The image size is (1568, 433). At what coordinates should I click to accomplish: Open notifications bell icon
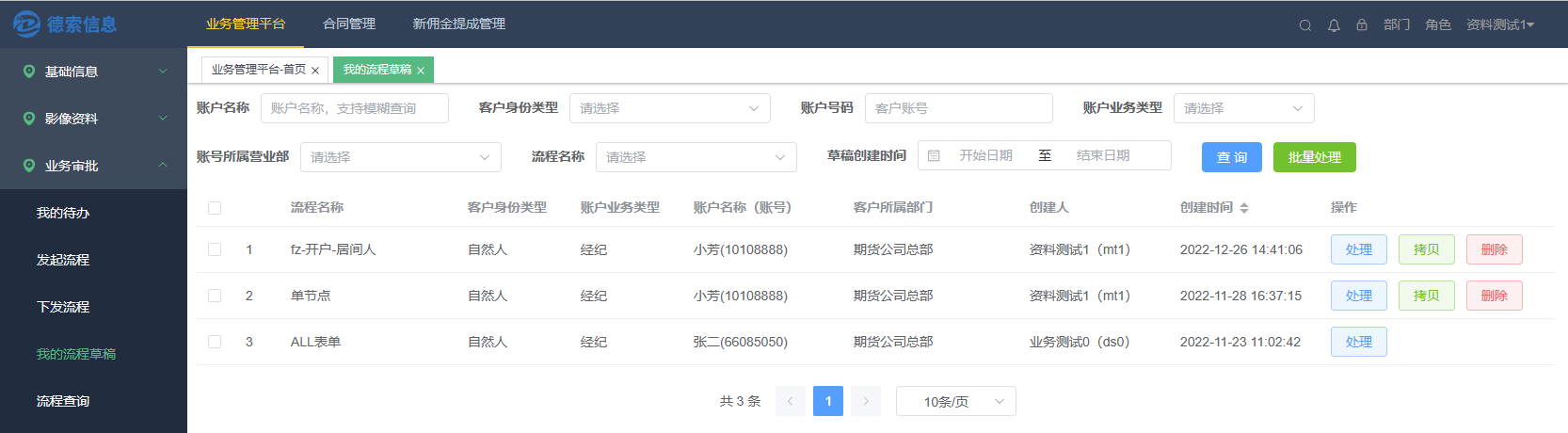1334,25
